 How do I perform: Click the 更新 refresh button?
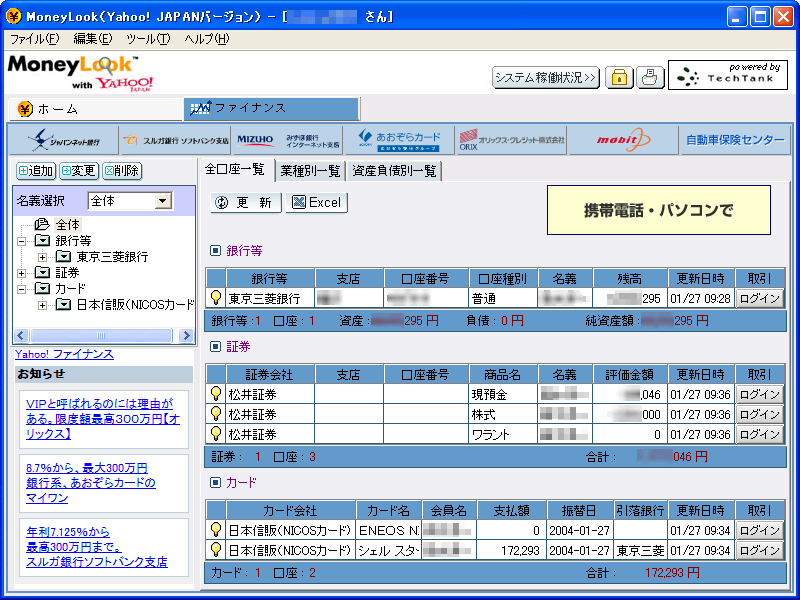click(245, 203)
